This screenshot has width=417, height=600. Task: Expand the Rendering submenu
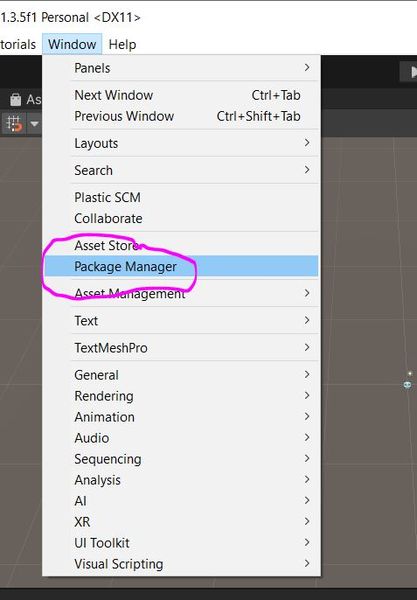(x=181, y=396)
